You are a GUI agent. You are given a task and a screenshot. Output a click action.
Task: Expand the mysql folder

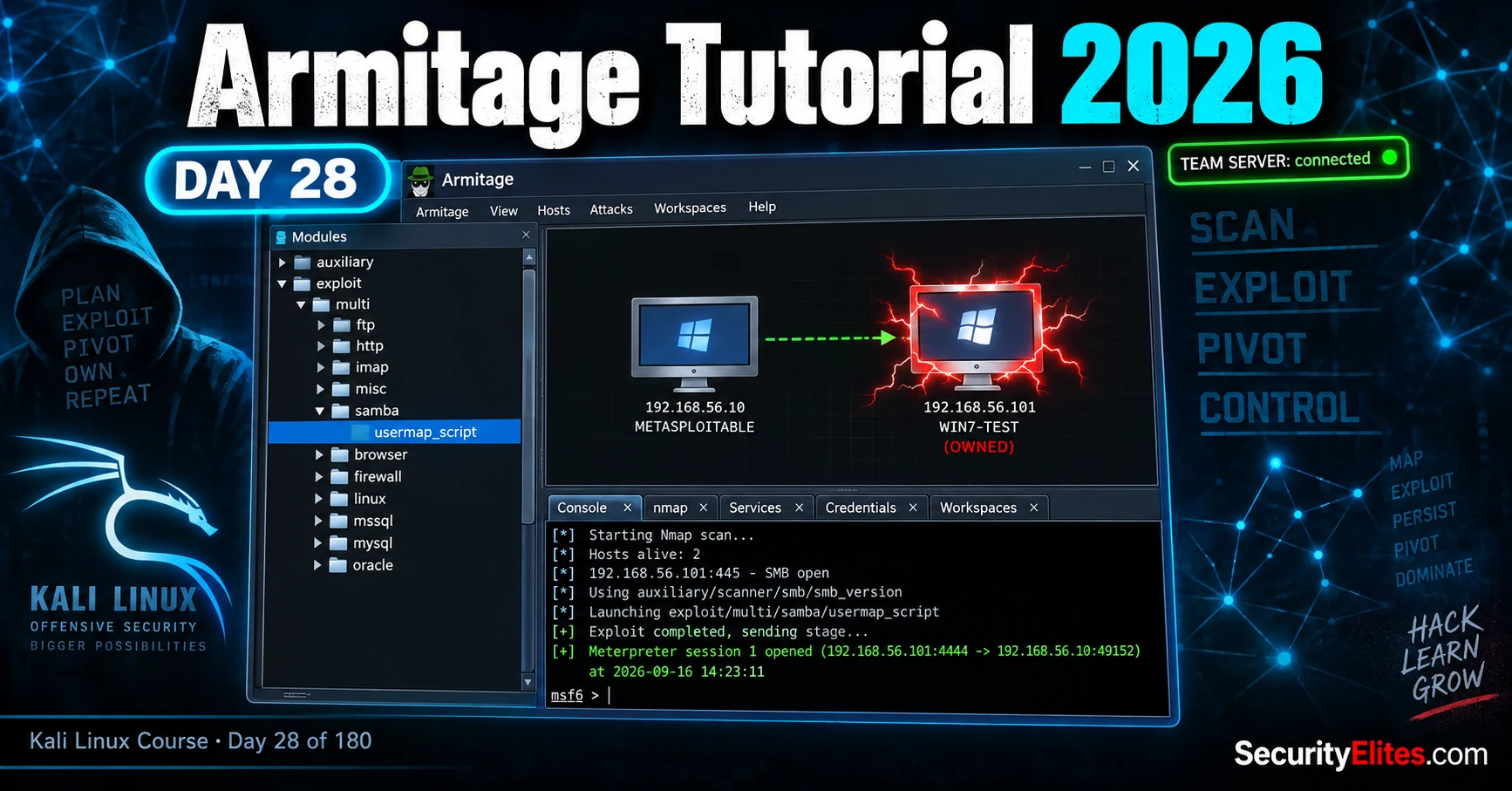[318, 542]
